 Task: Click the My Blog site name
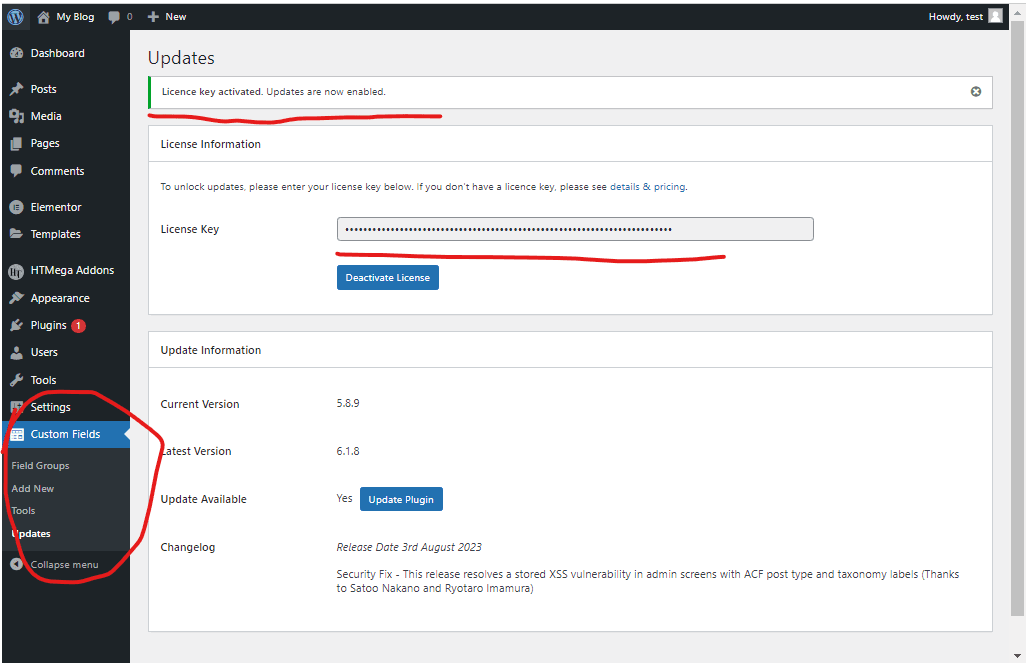[x=75, y=17]
